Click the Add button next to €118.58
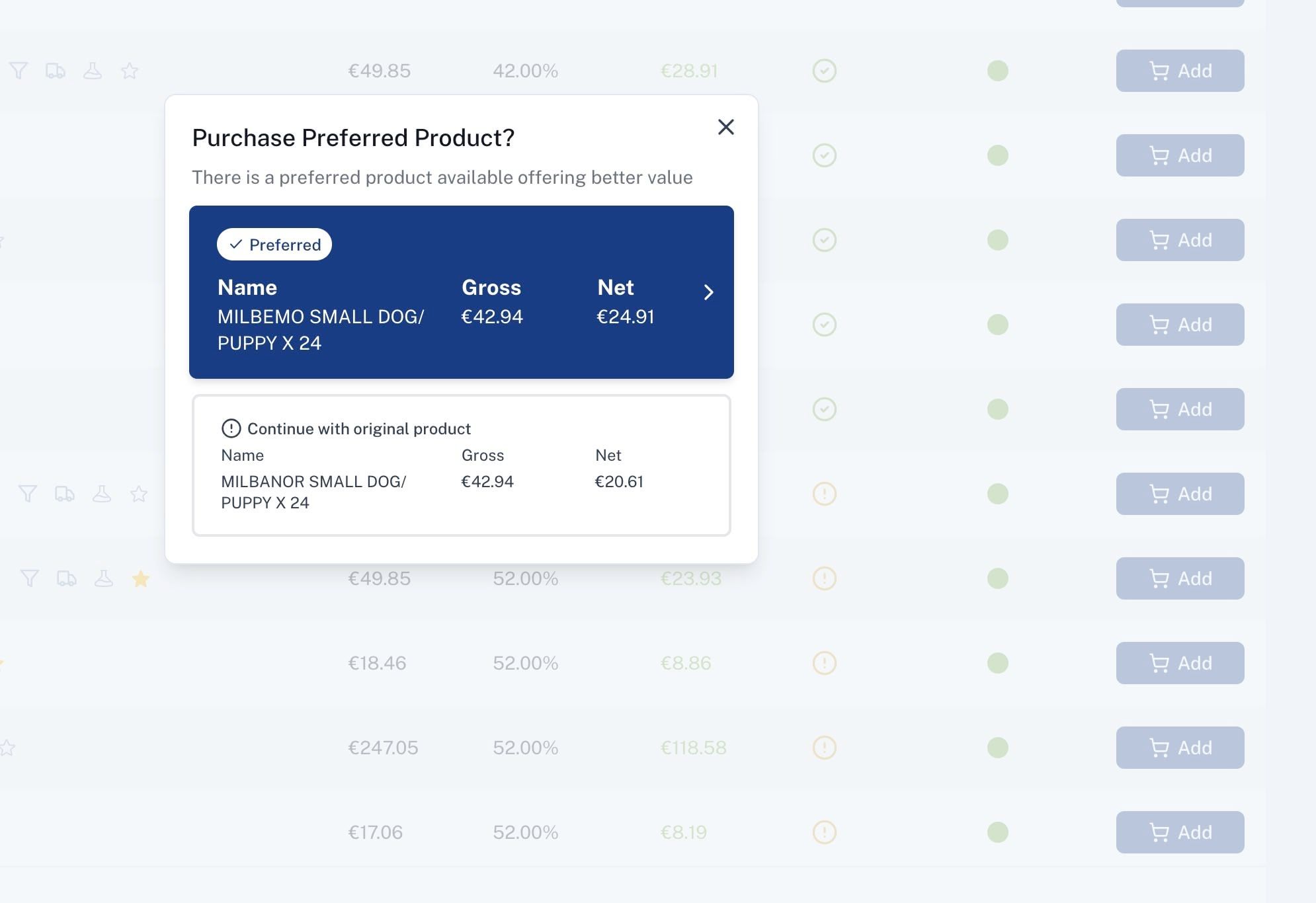Viewport: 1316px width, 903px height. pyautogui.click(x=1180, y=748)
